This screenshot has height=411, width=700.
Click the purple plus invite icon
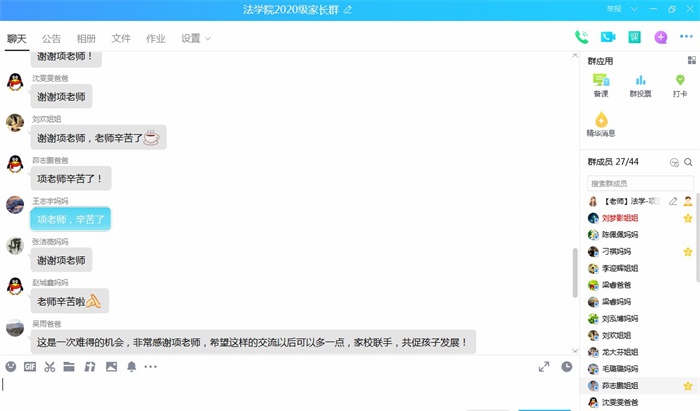point(661,37)
